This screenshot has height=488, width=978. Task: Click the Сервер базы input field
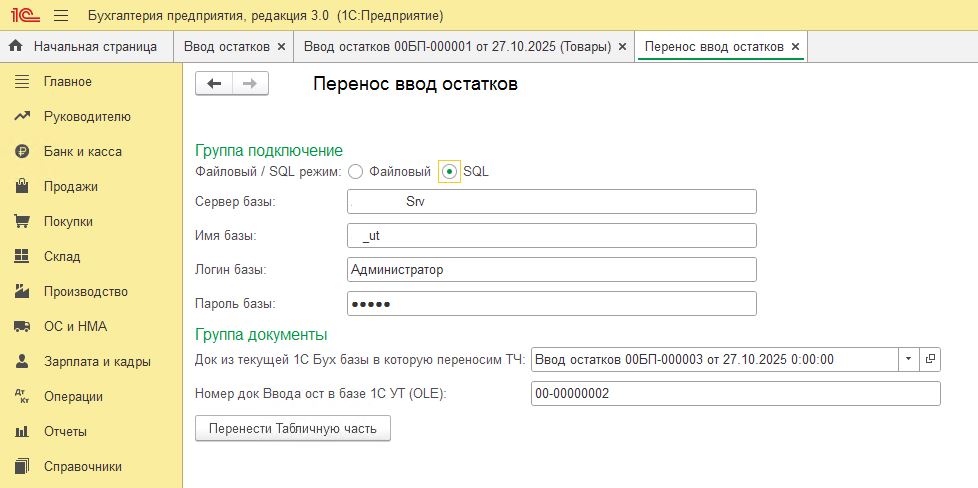[x=551, y=201]
